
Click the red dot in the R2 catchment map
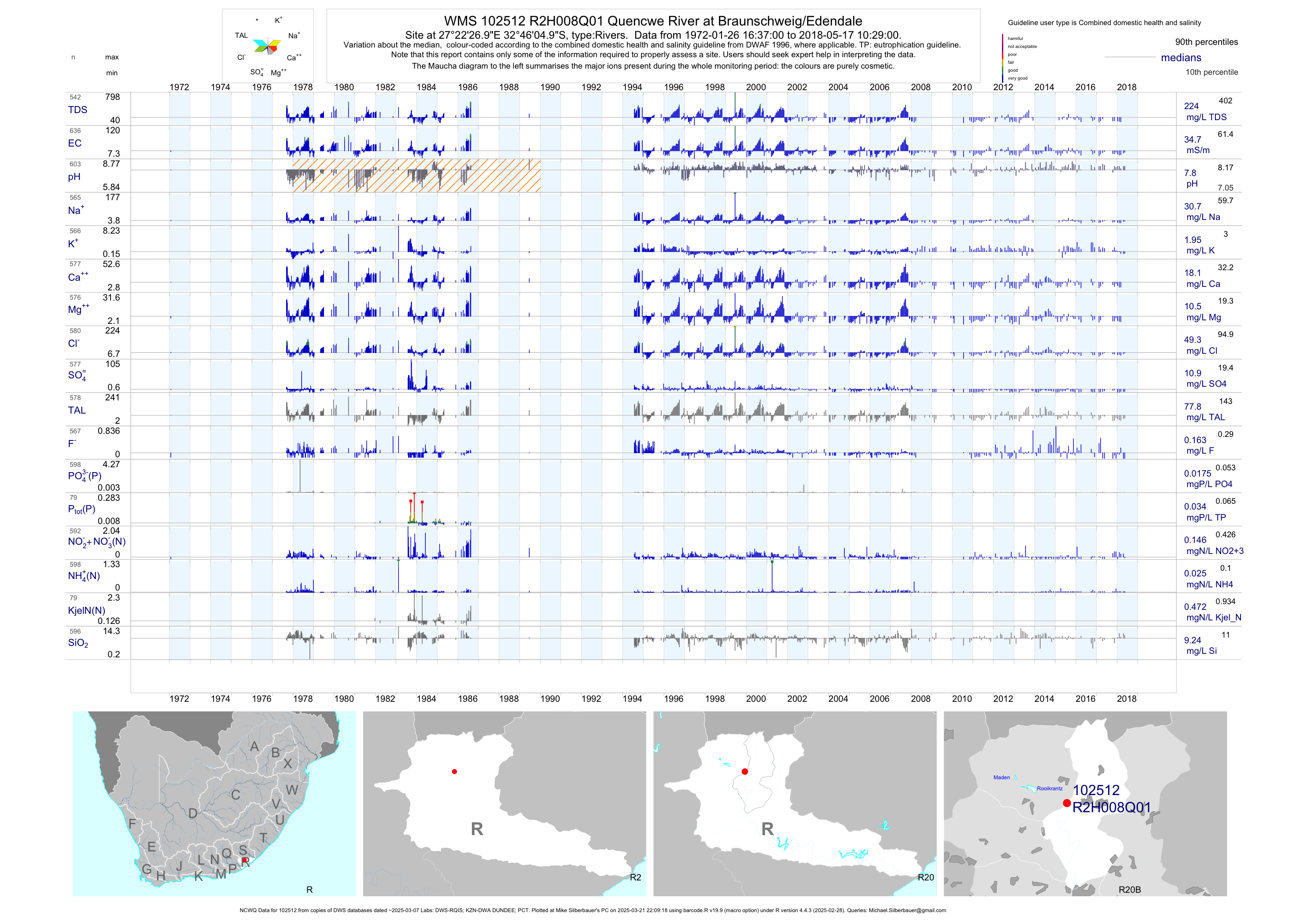[x=454, y=771]
